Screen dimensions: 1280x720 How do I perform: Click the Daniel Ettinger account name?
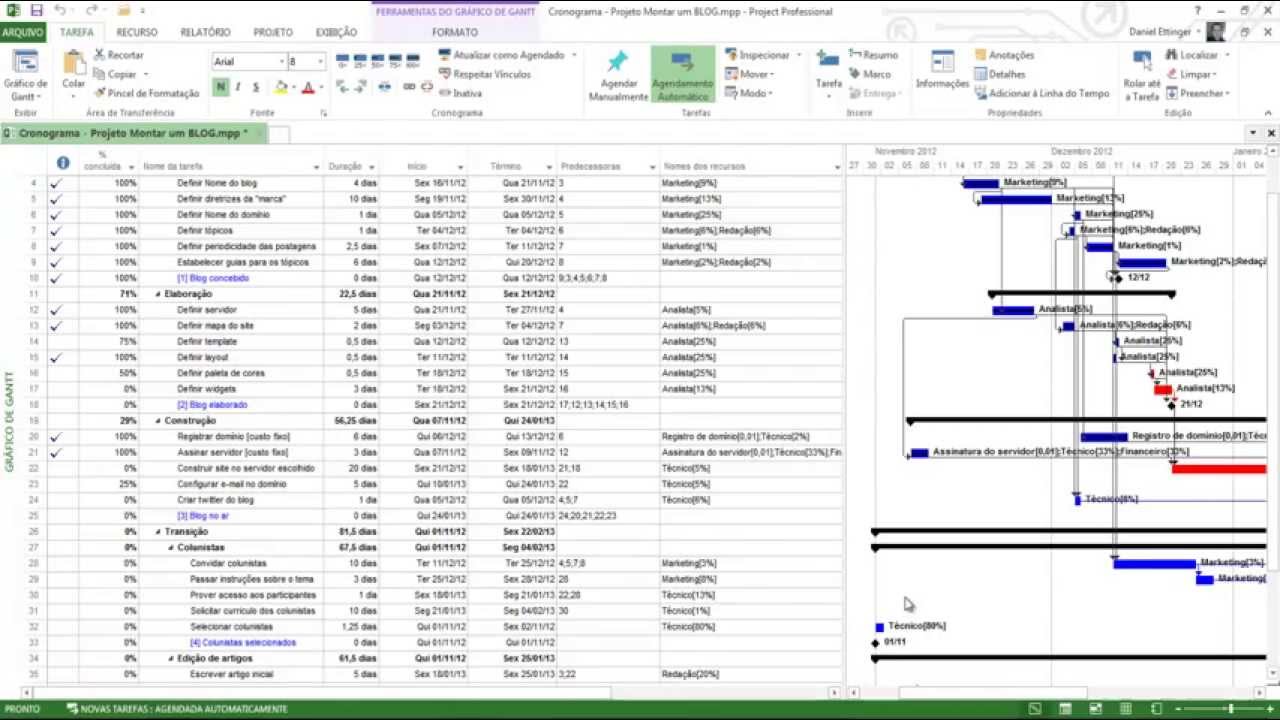pos(1160,32)
